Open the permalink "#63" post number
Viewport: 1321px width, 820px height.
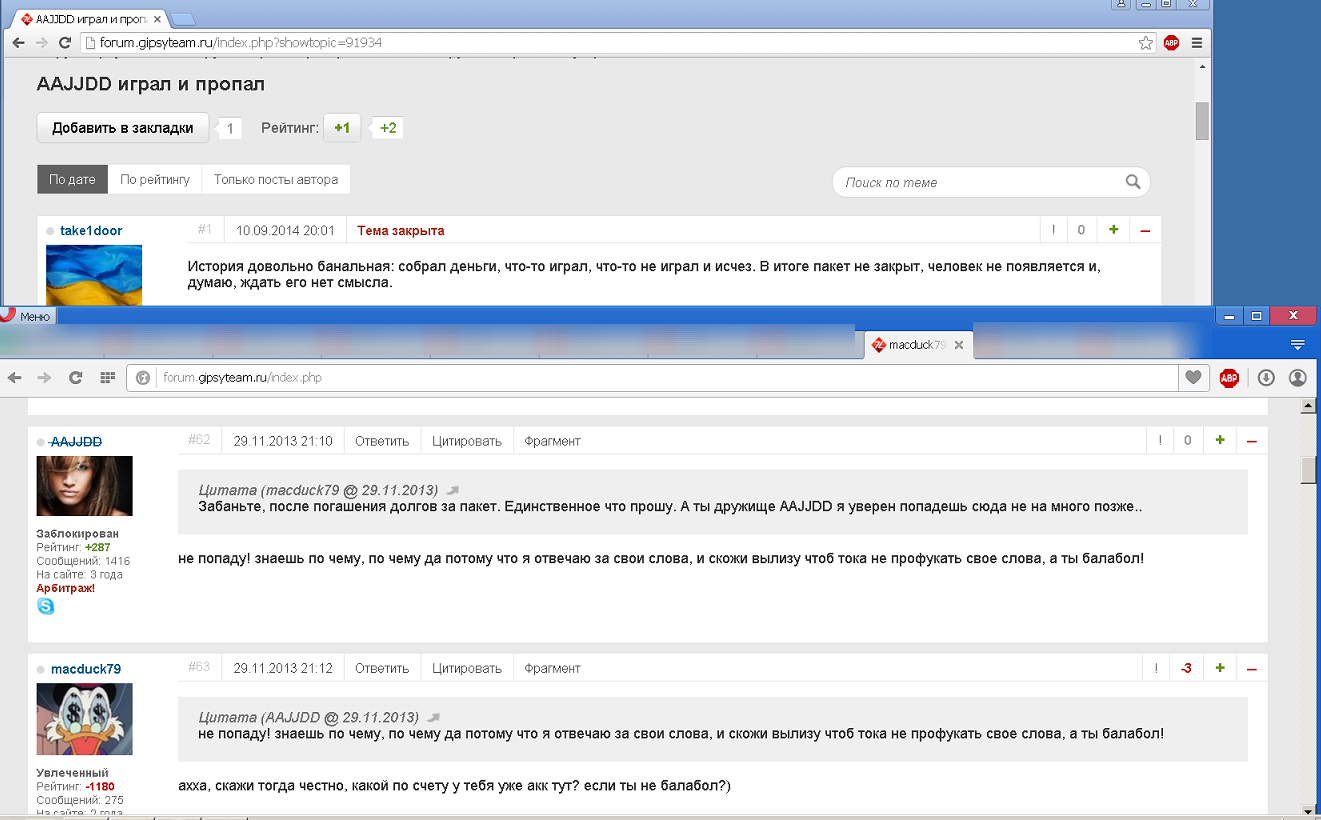coord(199,667)
